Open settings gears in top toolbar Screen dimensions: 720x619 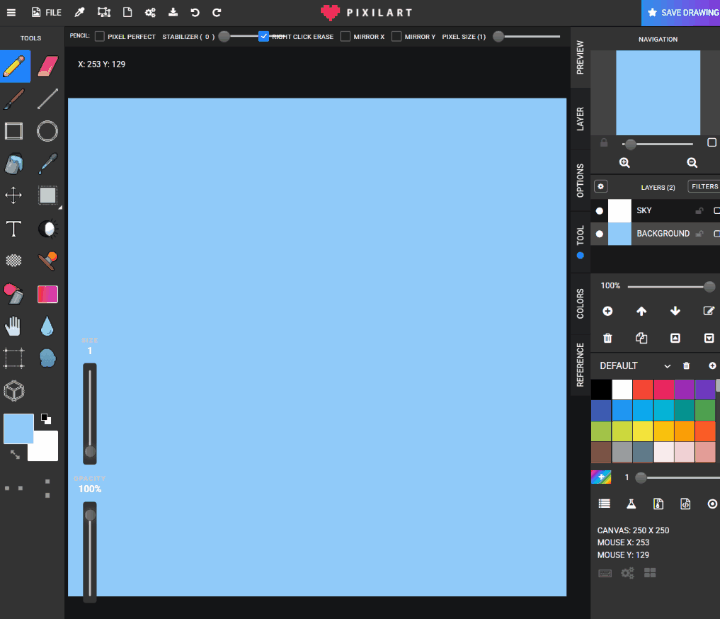click(x=150, y=12)
